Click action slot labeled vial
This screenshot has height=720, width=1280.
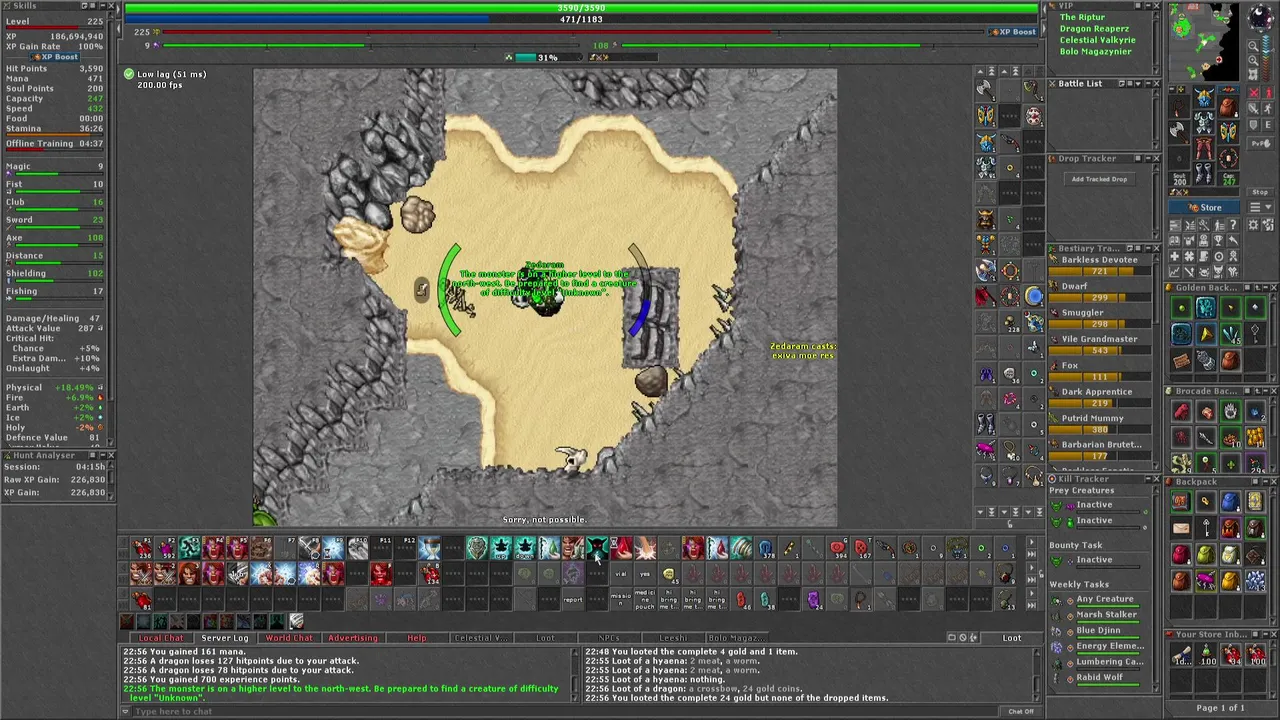(620, 572)
